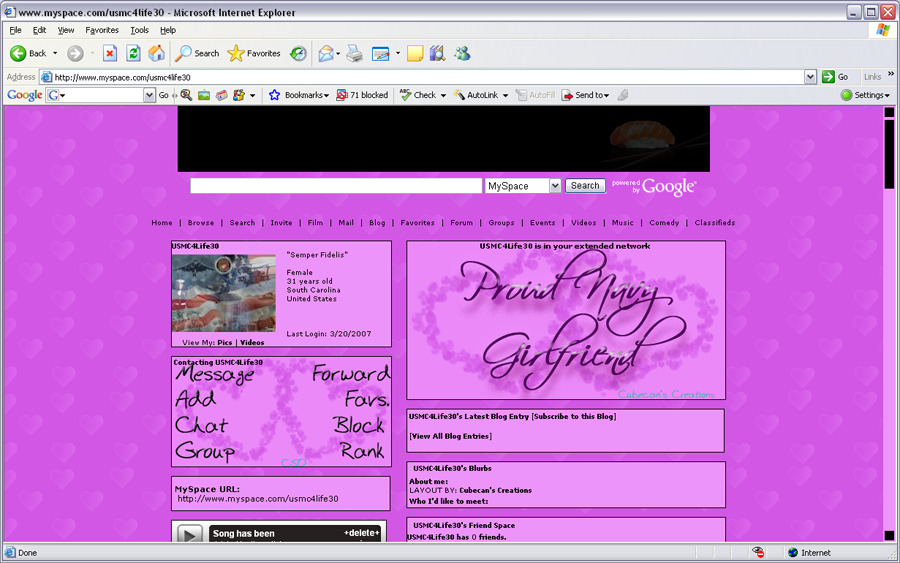Open the Research toolbar icon

tap(437, 53)
